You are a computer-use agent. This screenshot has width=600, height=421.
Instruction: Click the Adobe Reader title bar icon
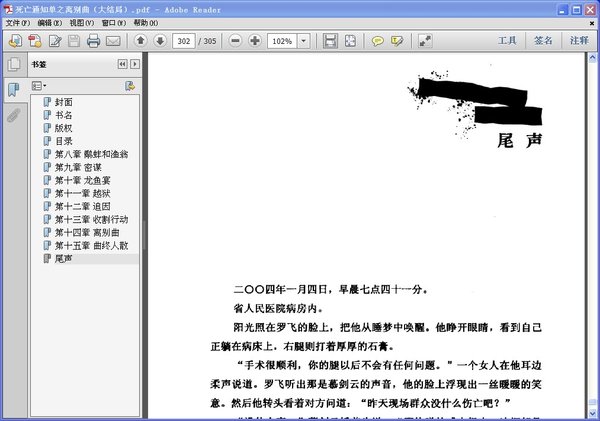[8, 9]
